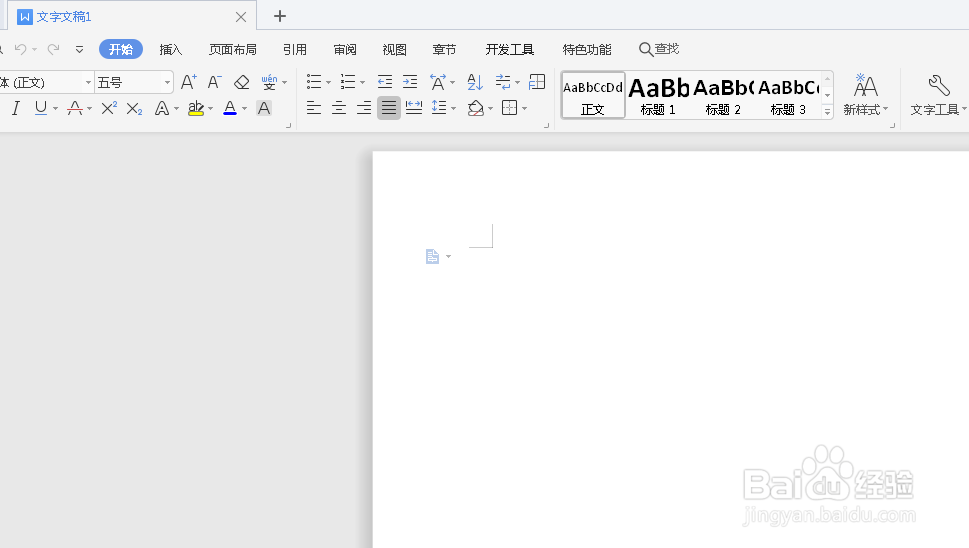Viewport: 969px width, 548px height.
Task: Decrease font size with A- icon
Action: [x=214, y=82]
